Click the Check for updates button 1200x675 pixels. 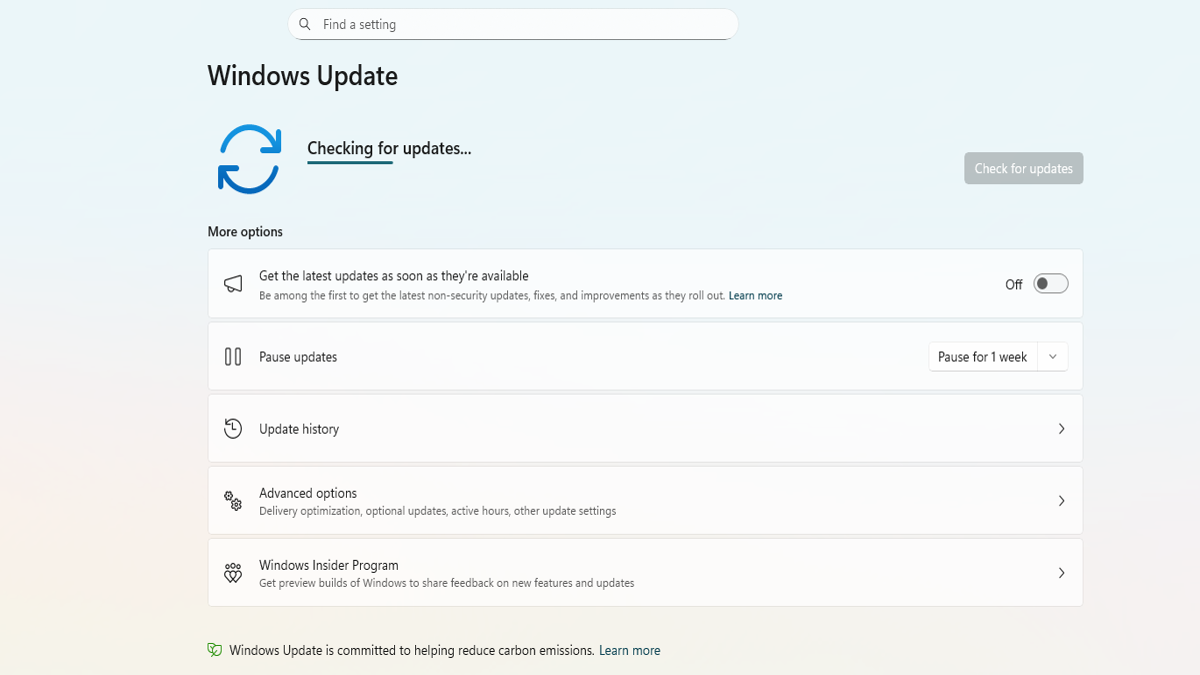(x=1023, y=168)
